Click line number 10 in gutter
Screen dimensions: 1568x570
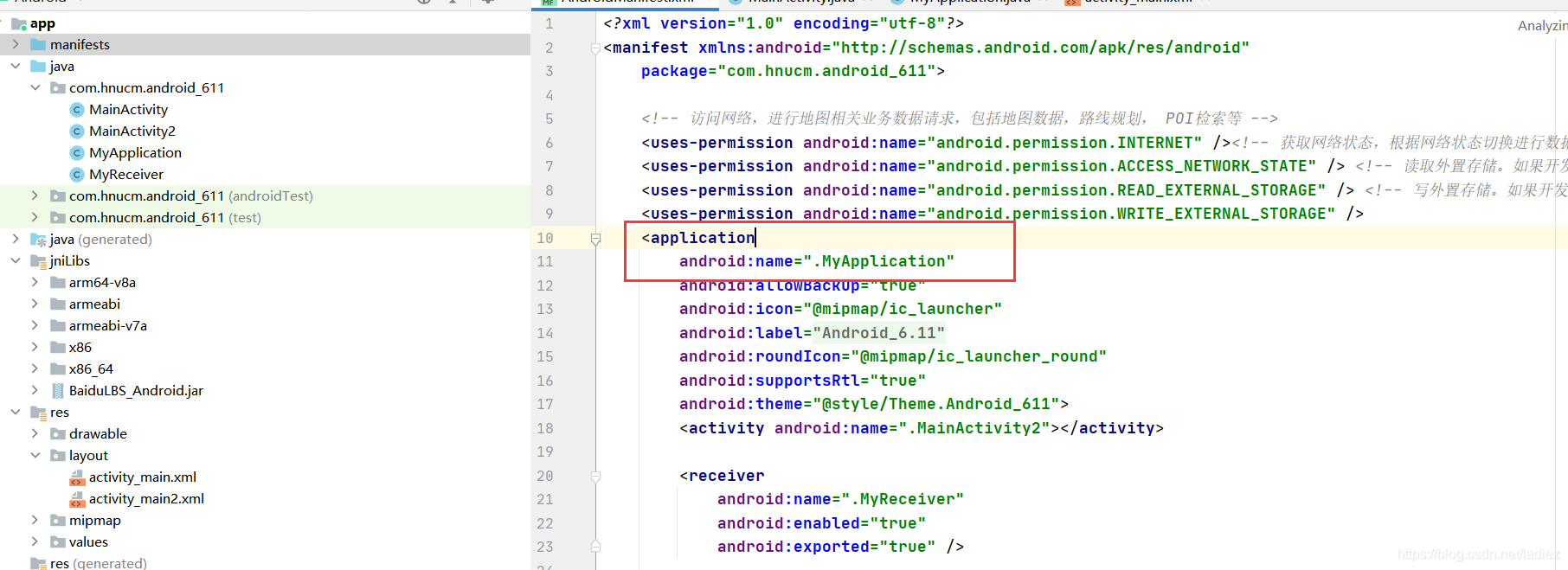click(545, 238)
